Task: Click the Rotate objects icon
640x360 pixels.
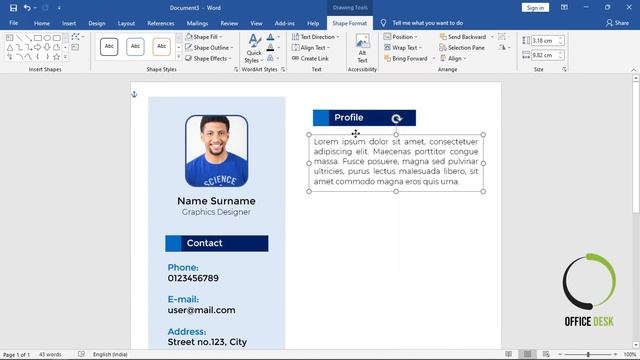Action: (x=502, y=48)
